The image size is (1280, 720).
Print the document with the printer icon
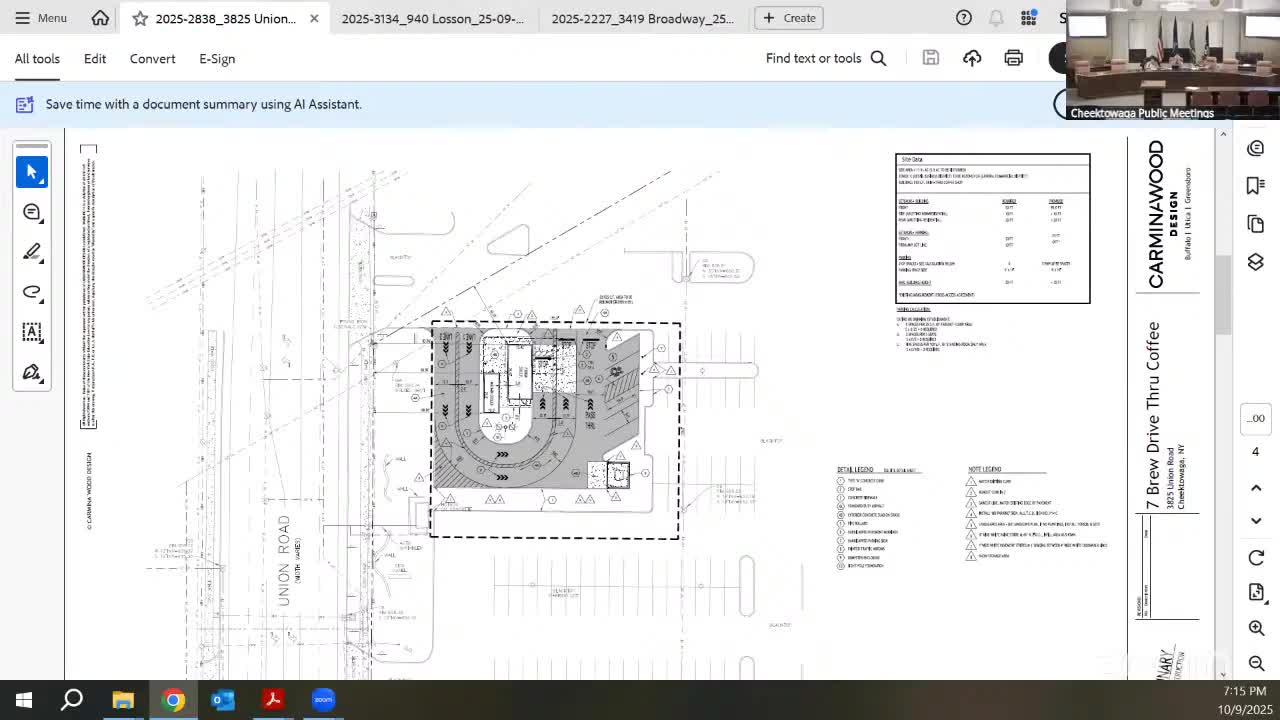coord(1013,58)
